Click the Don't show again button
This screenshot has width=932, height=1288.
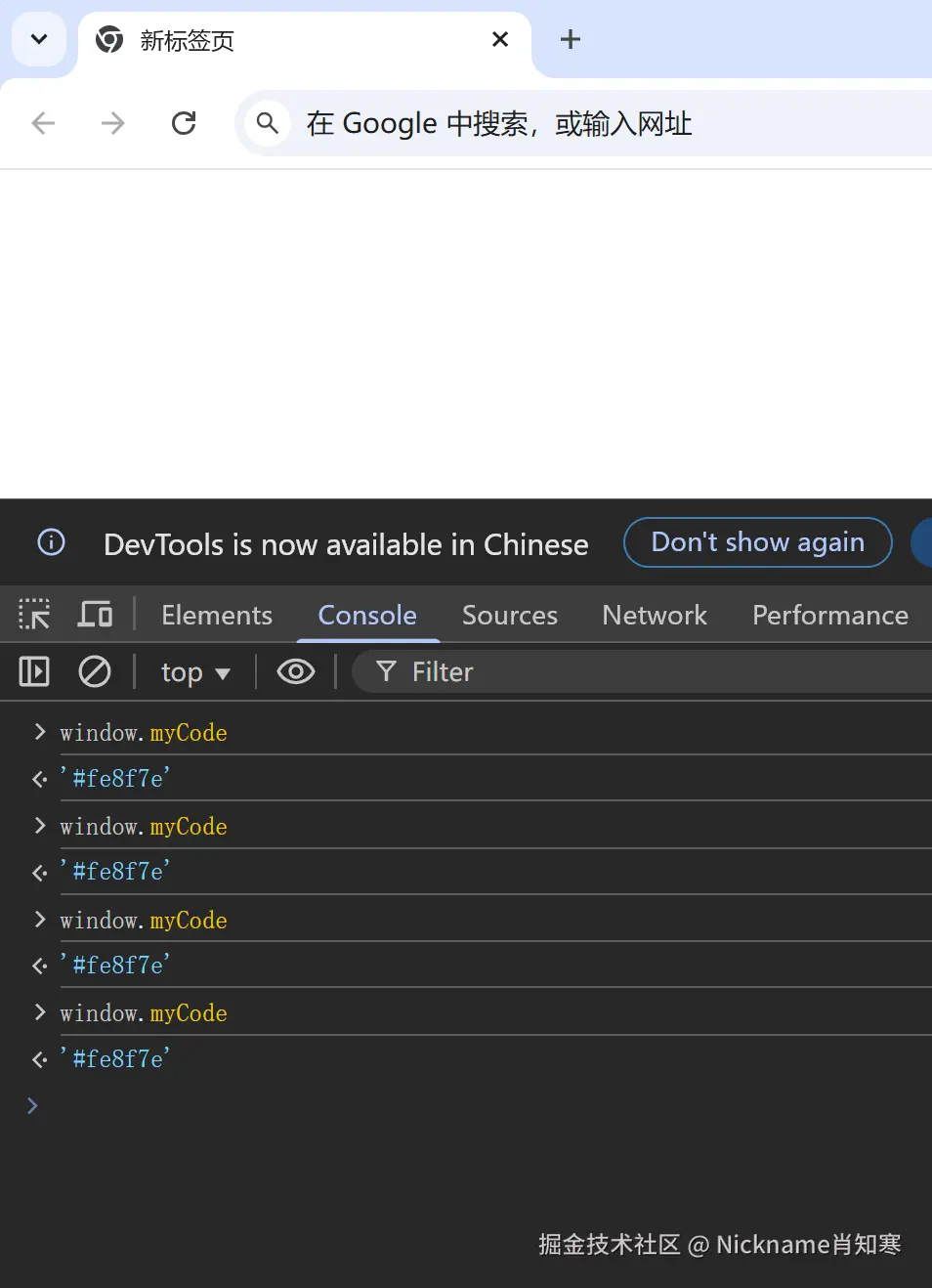[x=757, y=542]
